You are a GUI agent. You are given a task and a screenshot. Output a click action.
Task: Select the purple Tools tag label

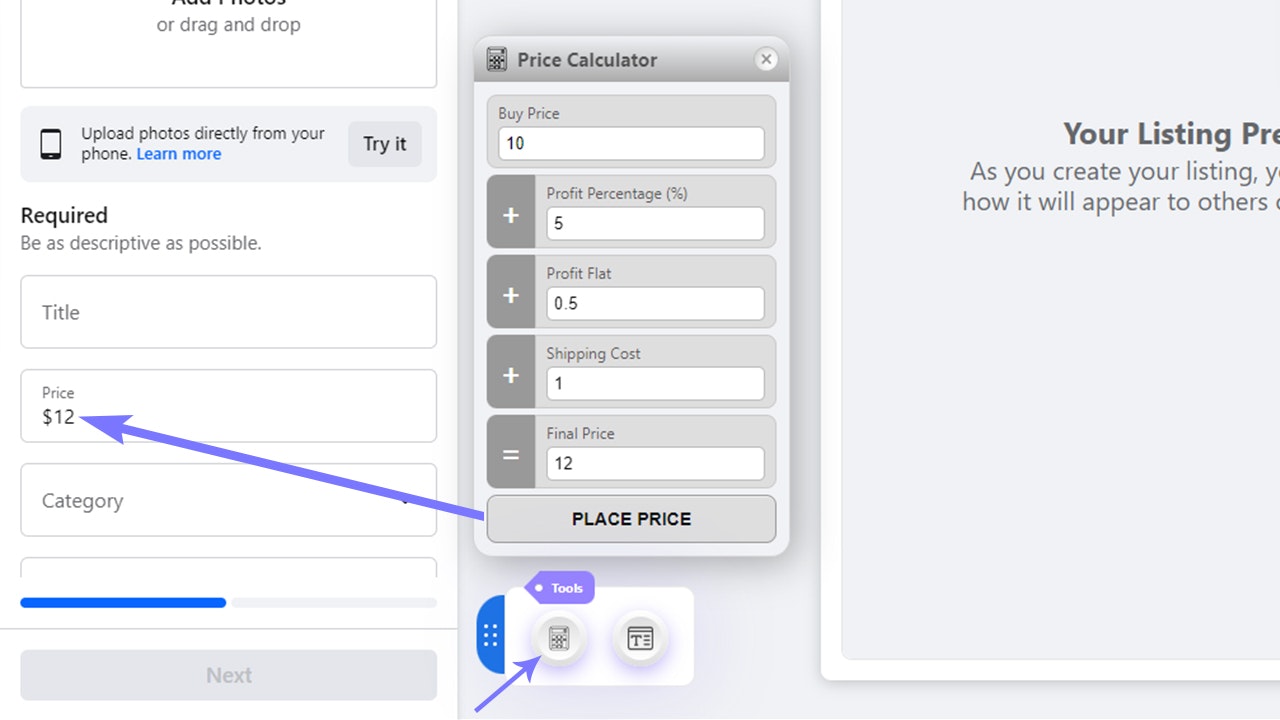click(x=560, y=588)
